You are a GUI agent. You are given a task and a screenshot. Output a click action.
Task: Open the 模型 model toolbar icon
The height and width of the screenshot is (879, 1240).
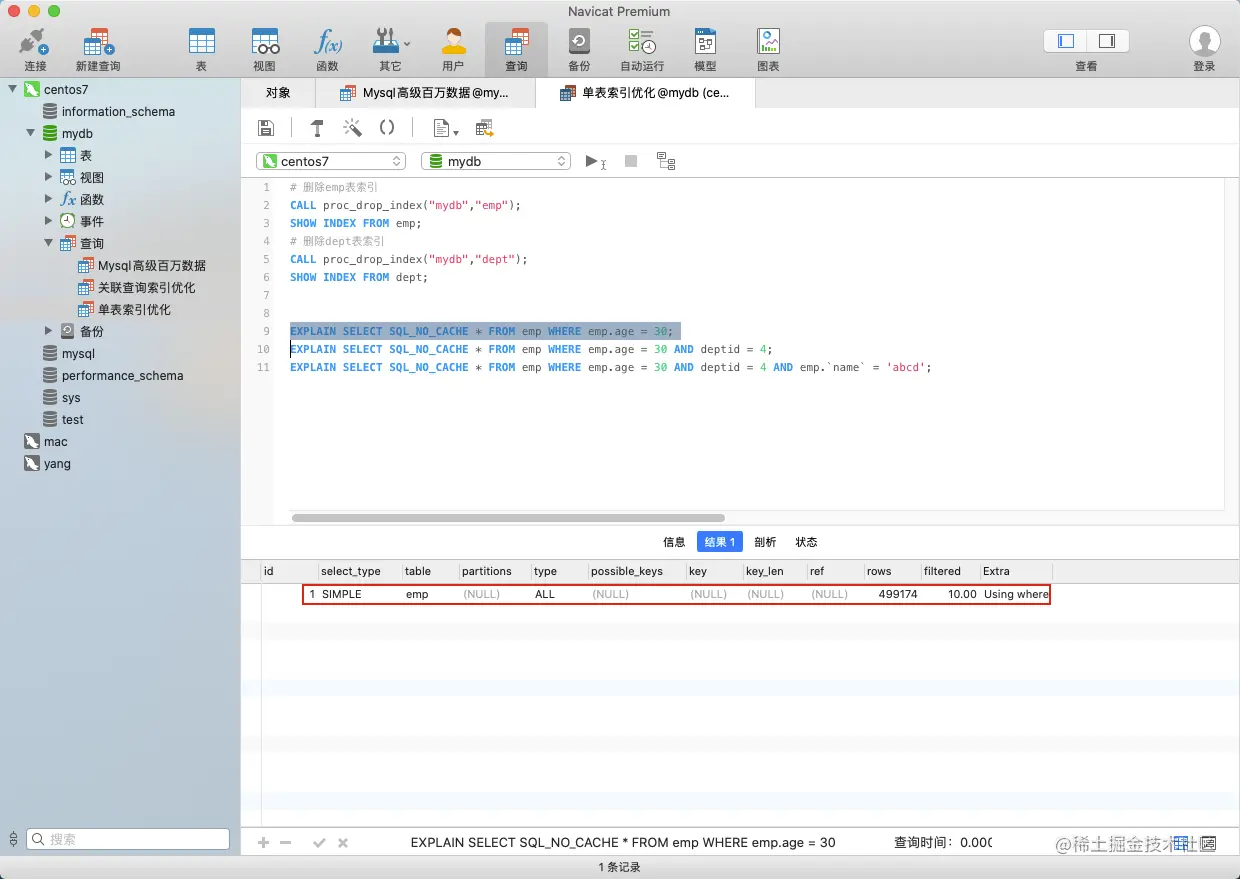pyautogui.click(x=705, y=42)
